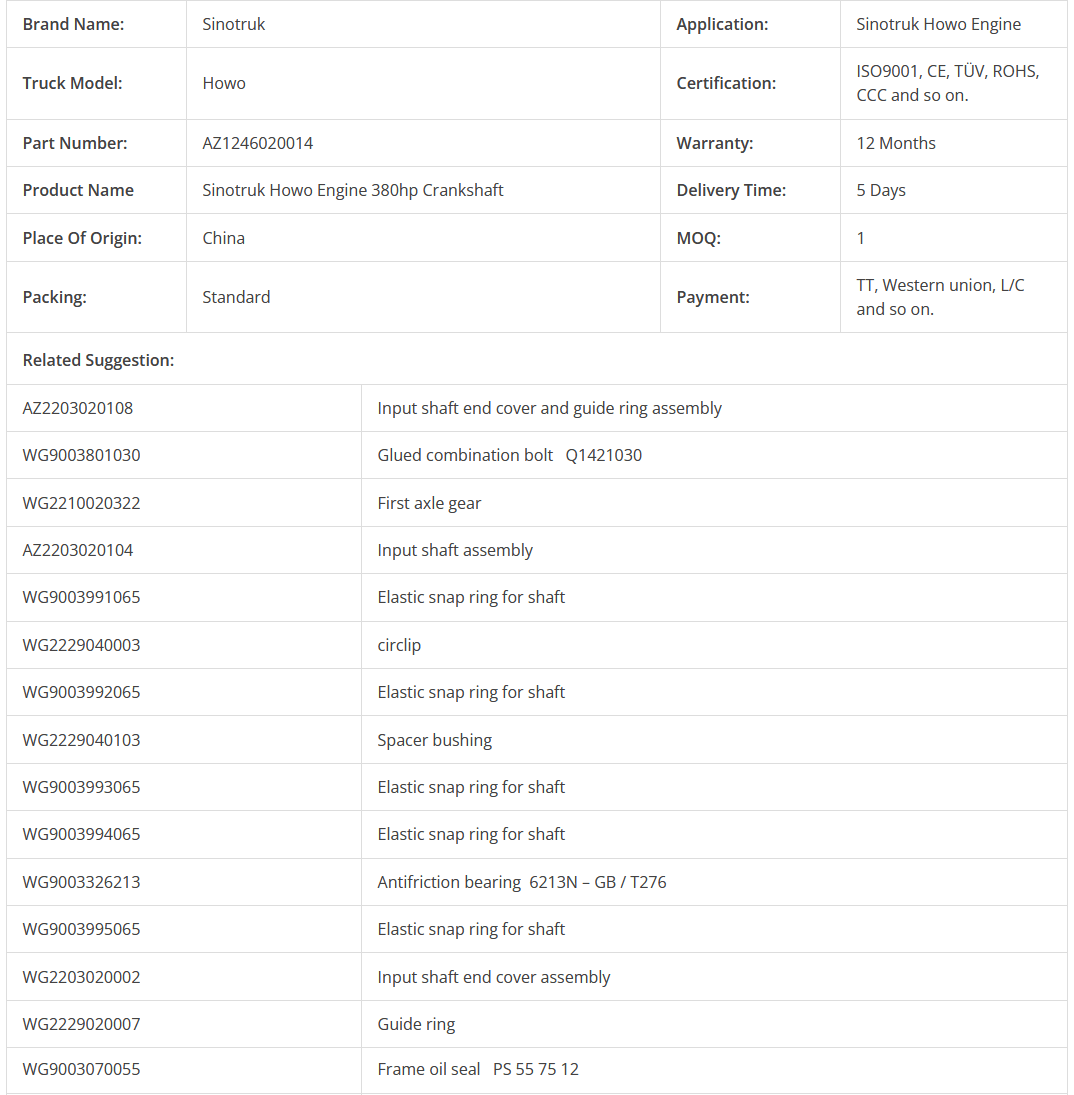Select the Frame oil seal PS 55 75 12 entry
The image size is (1074, 1095).
(x=478, y=1069)
